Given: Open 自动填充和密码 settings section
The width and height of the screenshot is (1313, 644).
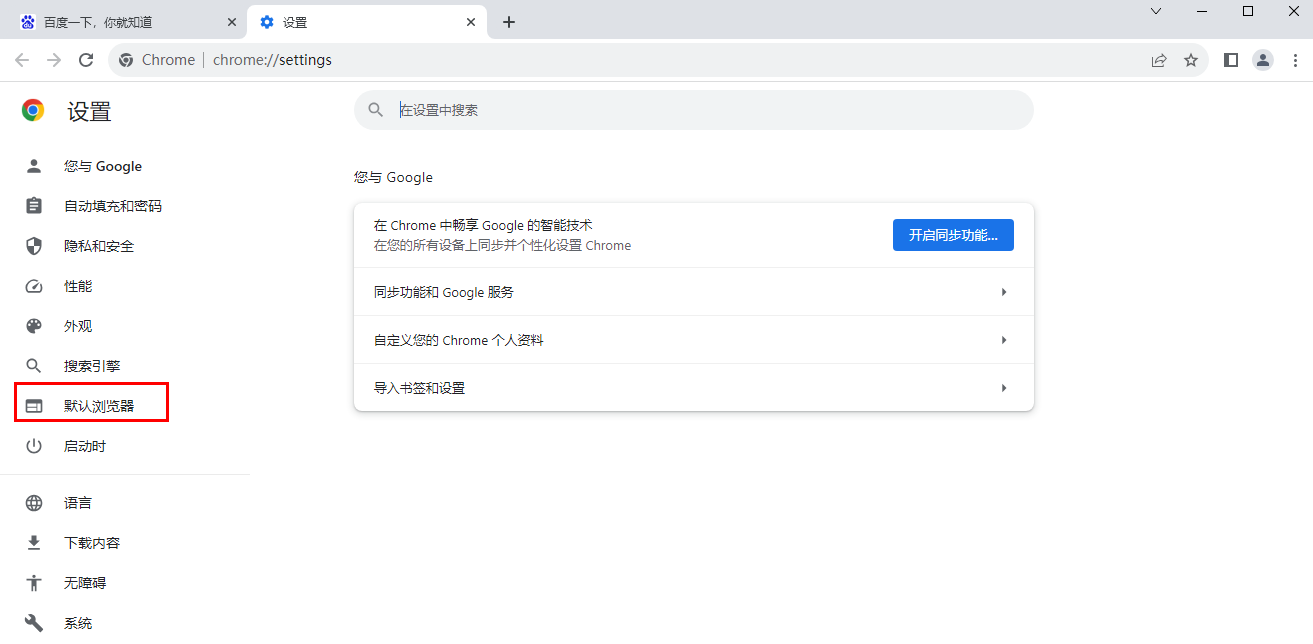Looking at the screenshot, I should [x=113, y=206].
